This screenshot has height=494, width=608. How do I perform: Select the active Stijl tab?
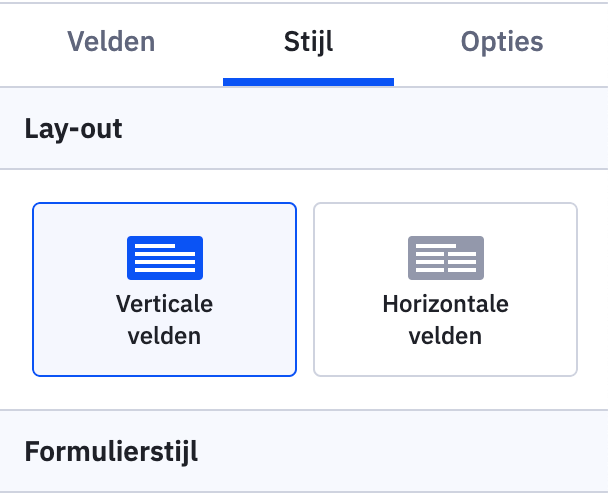tap(308, 41)
